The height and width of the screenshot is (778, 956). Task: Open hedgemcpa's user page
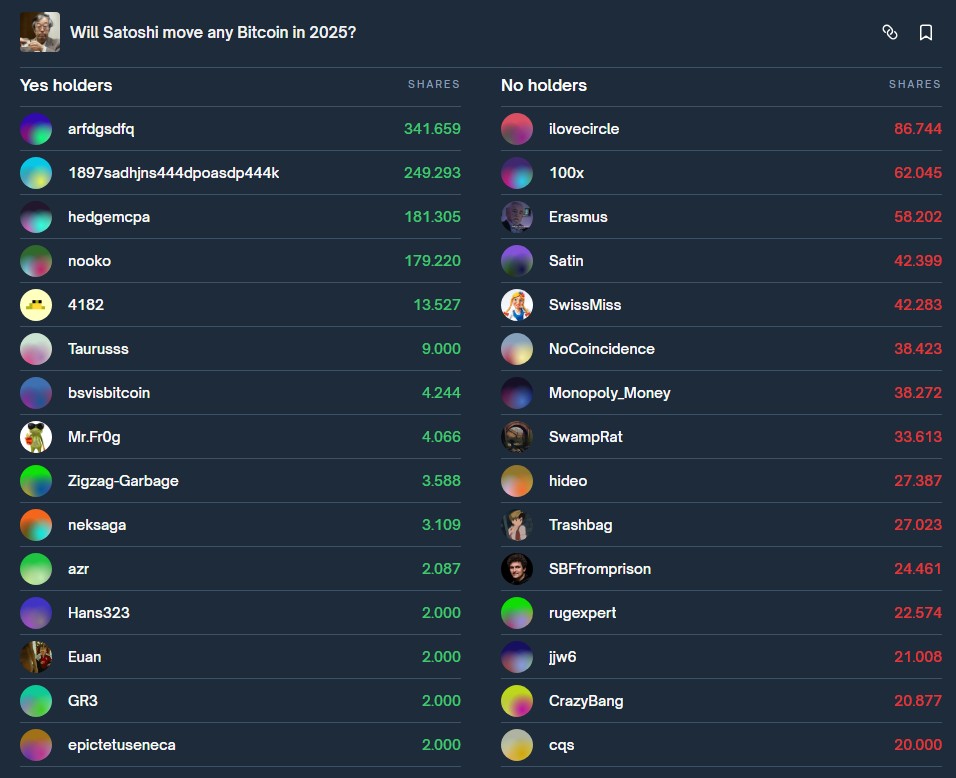point(109,217)
